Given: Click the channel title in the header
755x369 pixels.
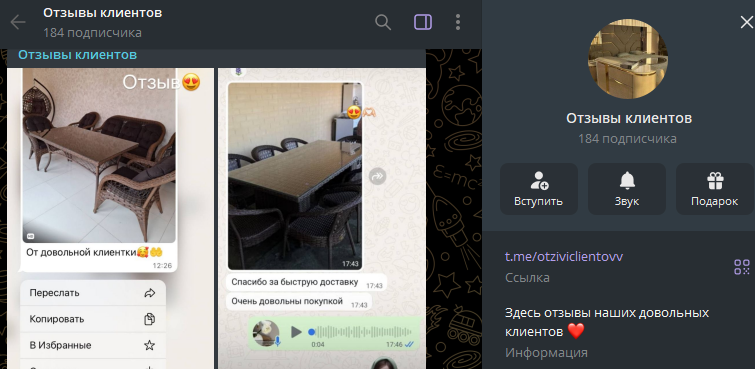Looking at the screenshot, I should (103, 13).
